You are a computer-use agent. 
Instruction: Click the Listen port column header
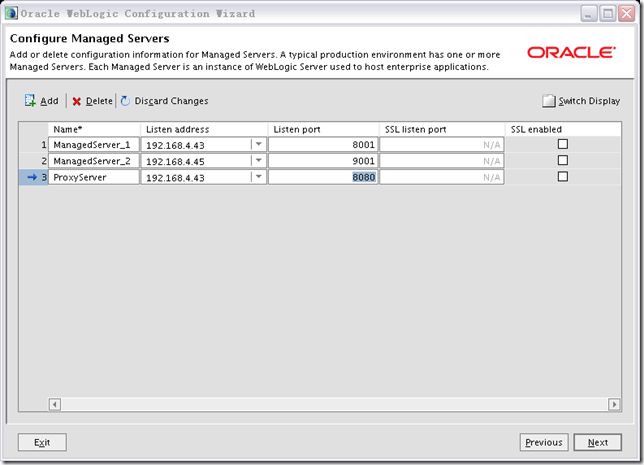323,129
